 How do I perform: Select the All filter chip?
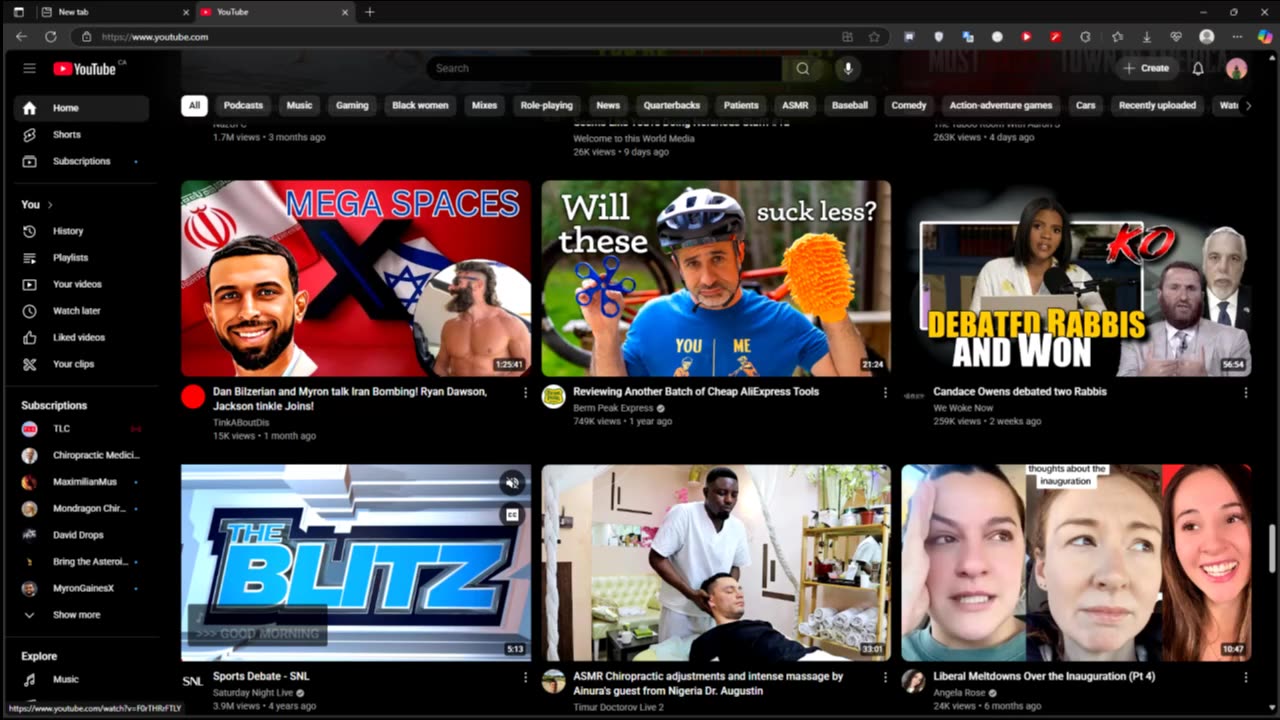pyautogui.click(x=194, y=105)
